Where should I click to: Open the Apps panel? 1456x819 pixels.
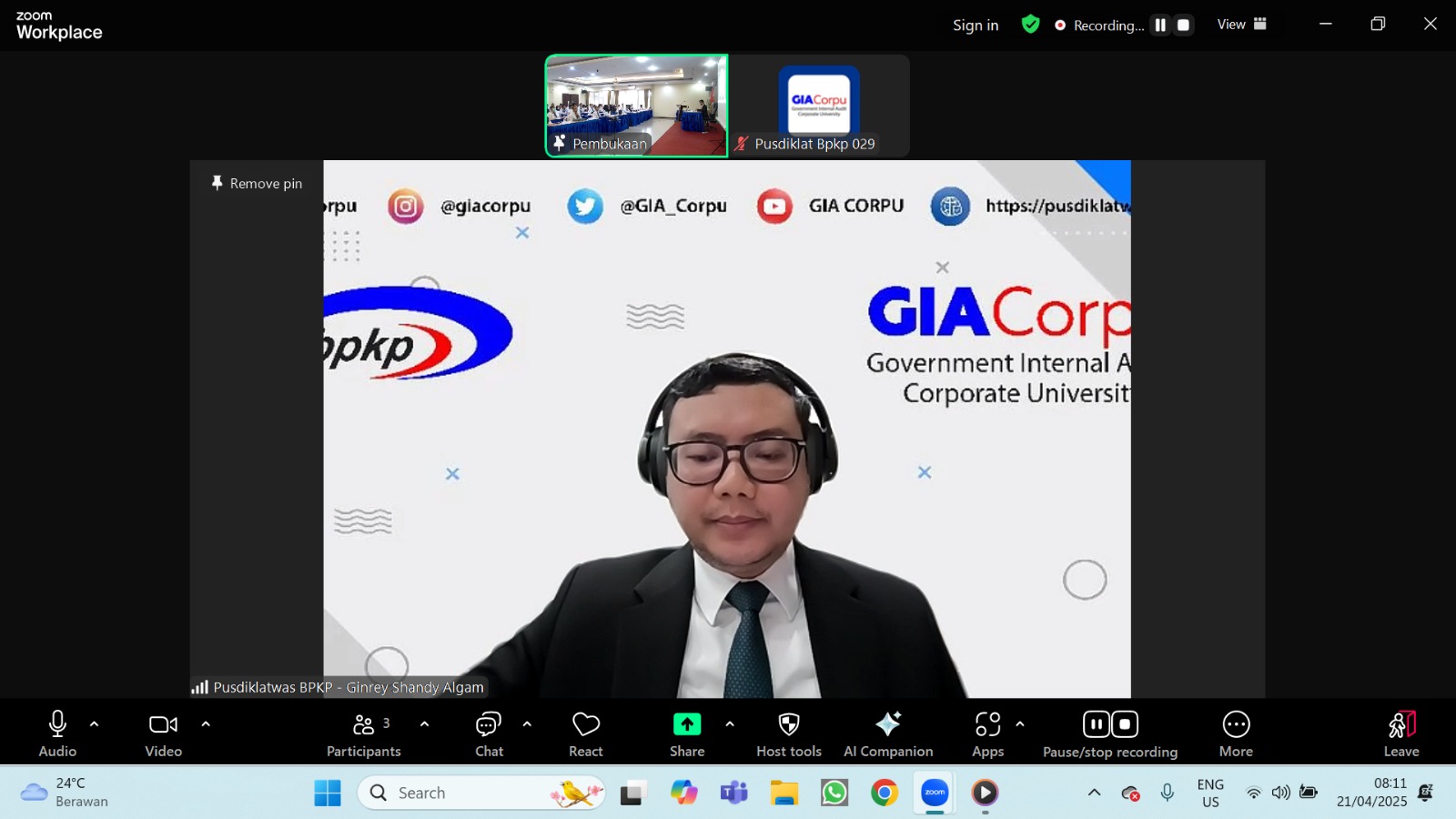(987, 733)
